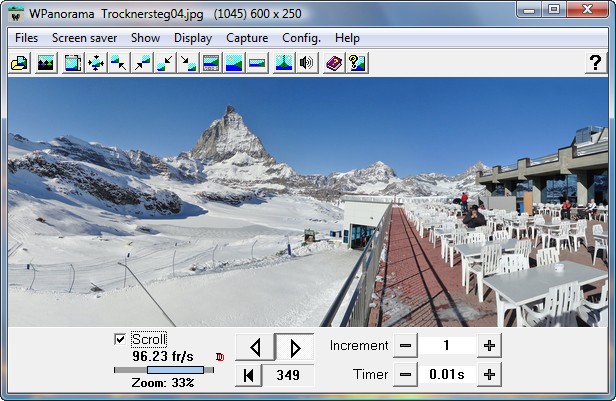This screenshot has width=616, height=401.
Task: Open the Show menu
Action: pos(145,38)
